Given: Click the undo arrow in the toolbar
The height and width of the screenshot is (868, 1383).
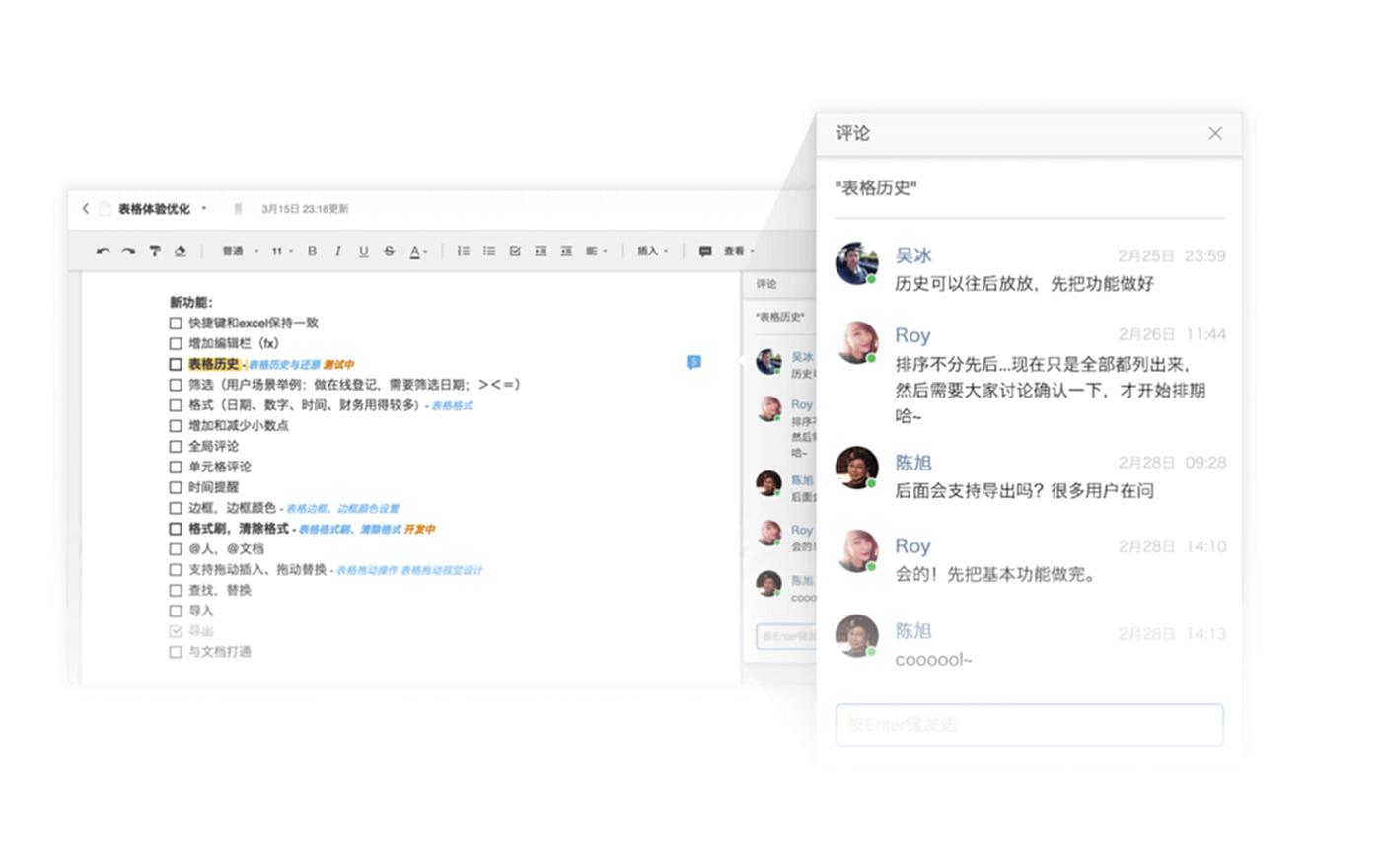Looking at the screenshot, I should [x=103, y=252].
